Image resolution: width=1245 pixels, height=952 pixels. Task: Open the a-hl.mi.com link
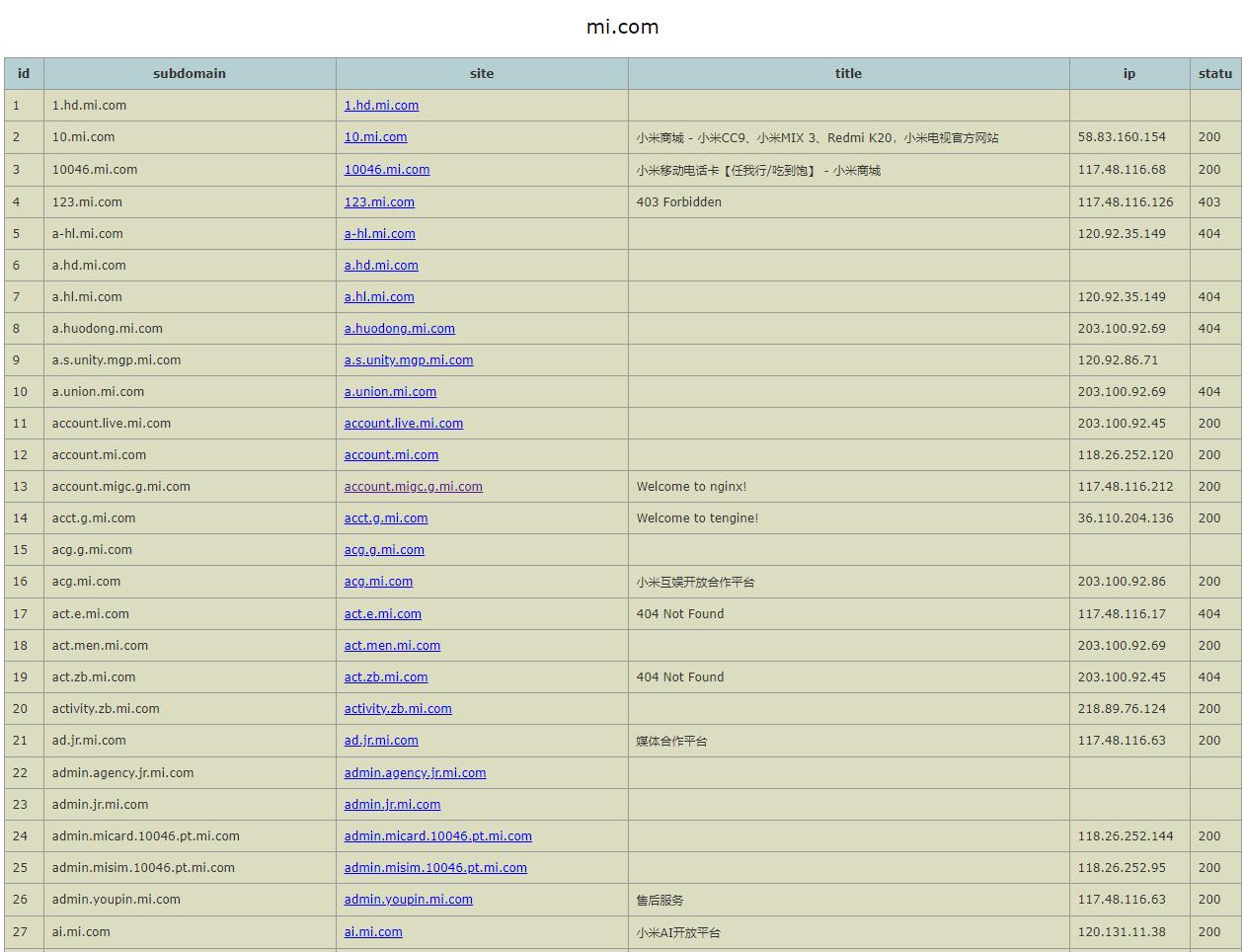tap(379, 233)
